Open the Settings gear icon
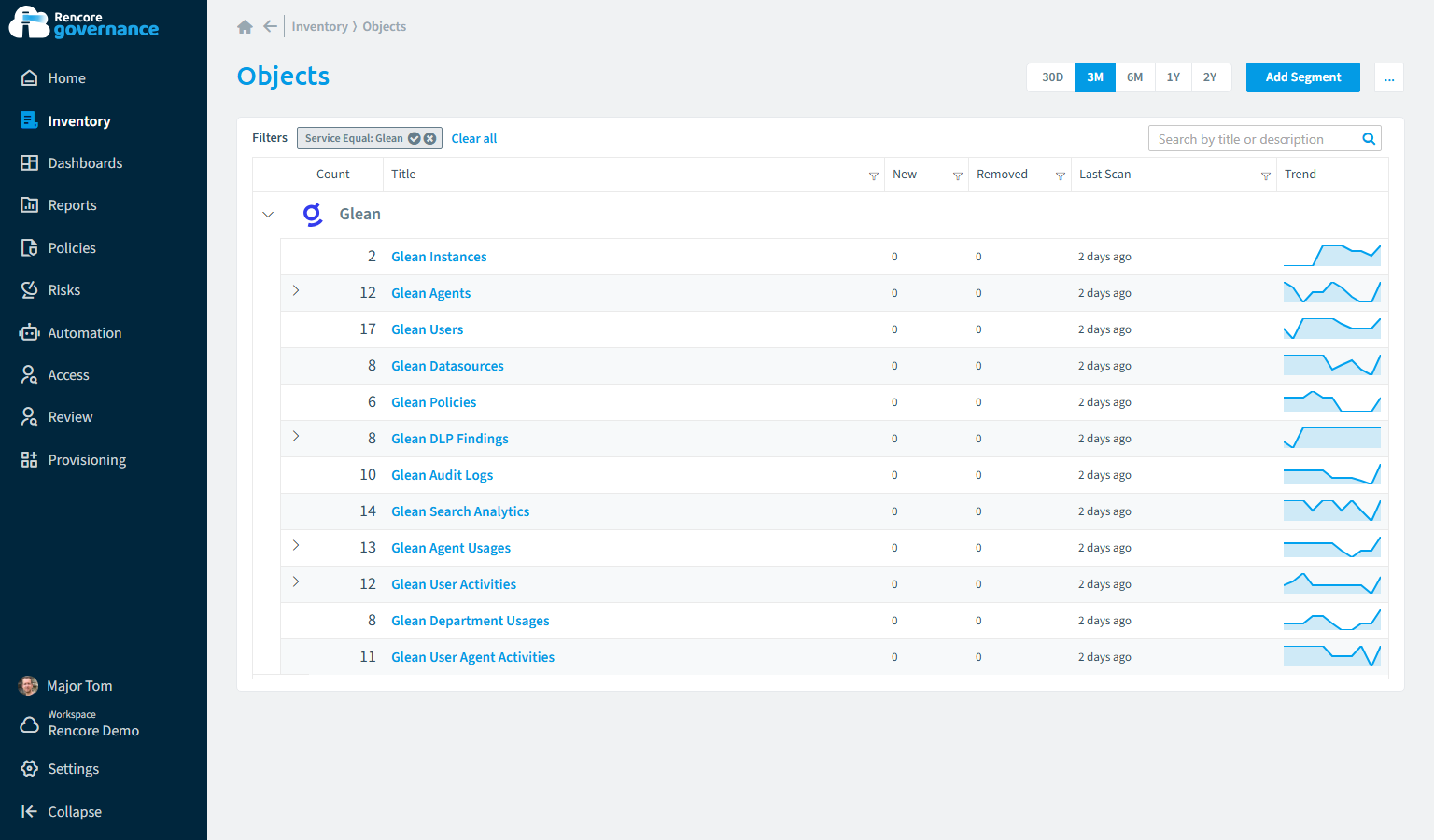Image resolution: width=1434 pixels, height=840 pixels. pos(30,768)
